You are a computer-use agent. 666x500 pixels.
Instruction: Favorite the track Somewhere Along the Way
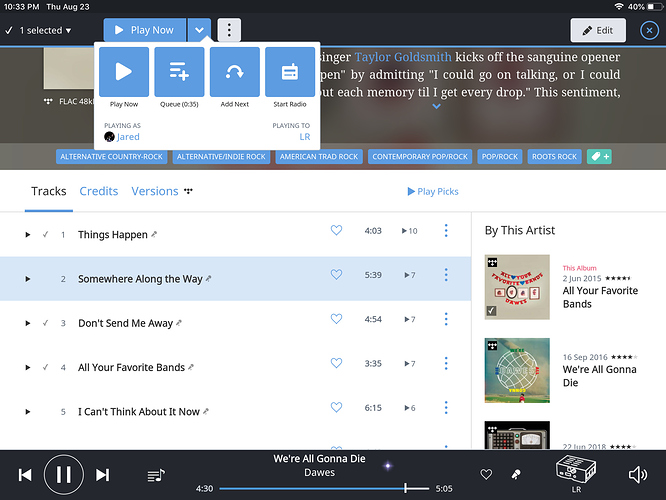[336, 274]
